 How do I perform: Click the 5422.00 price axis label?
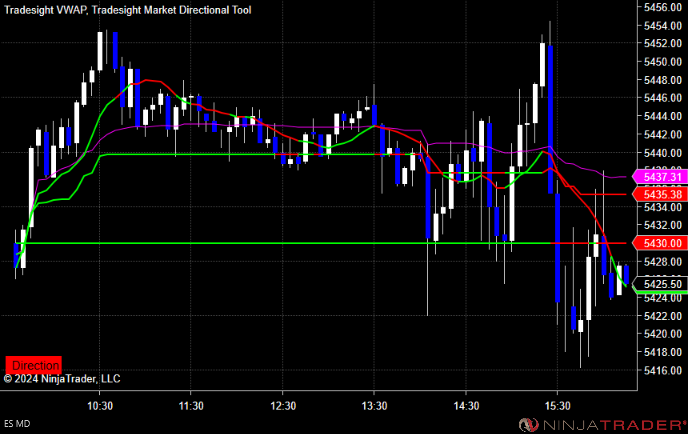(x=663, y=316)
